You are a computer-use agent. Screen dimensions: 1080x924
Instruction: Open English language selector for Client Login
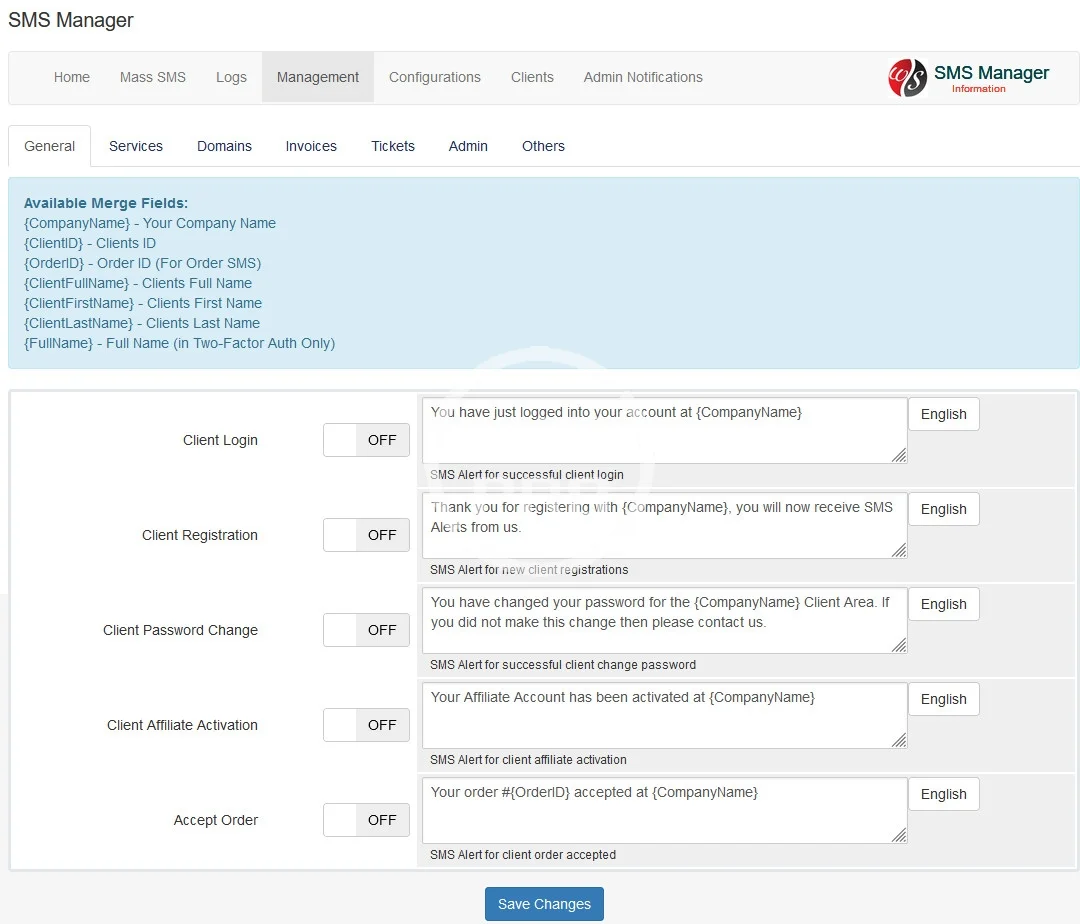point(943,414)
